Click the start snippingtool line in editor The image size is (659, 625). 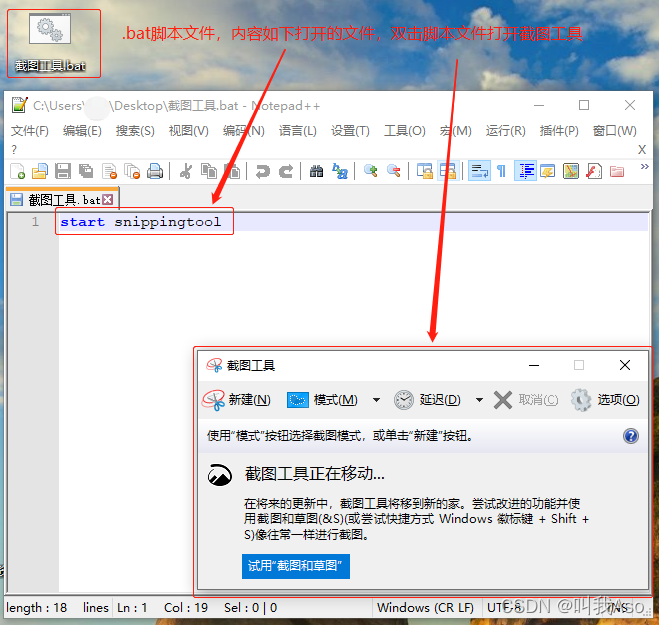coord(141,222)
